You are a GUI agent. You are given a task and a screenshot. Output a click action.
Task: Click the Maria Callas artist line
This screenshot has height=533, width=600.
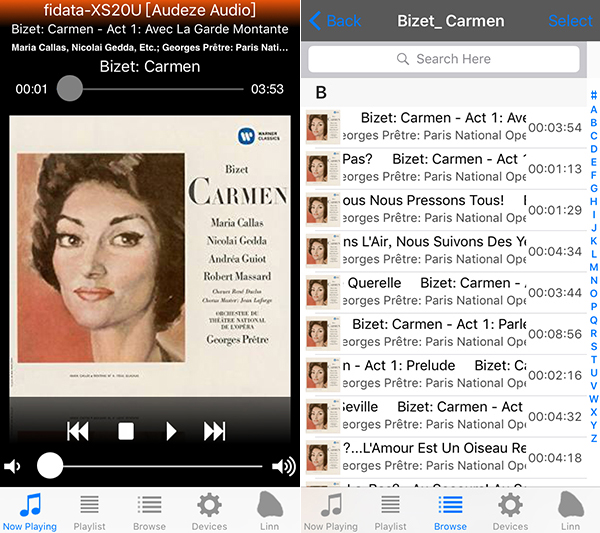(x=150, y=47)
